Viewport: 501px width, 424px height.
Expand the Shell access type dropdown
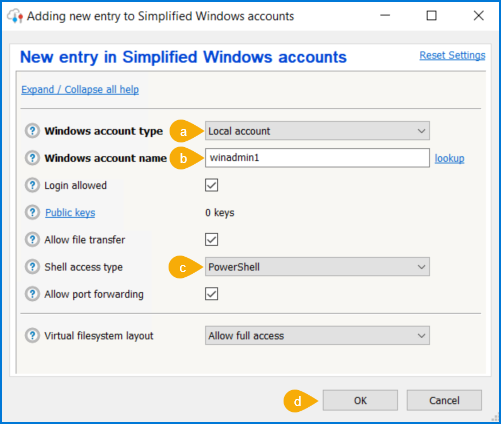(x=317, y=267)
